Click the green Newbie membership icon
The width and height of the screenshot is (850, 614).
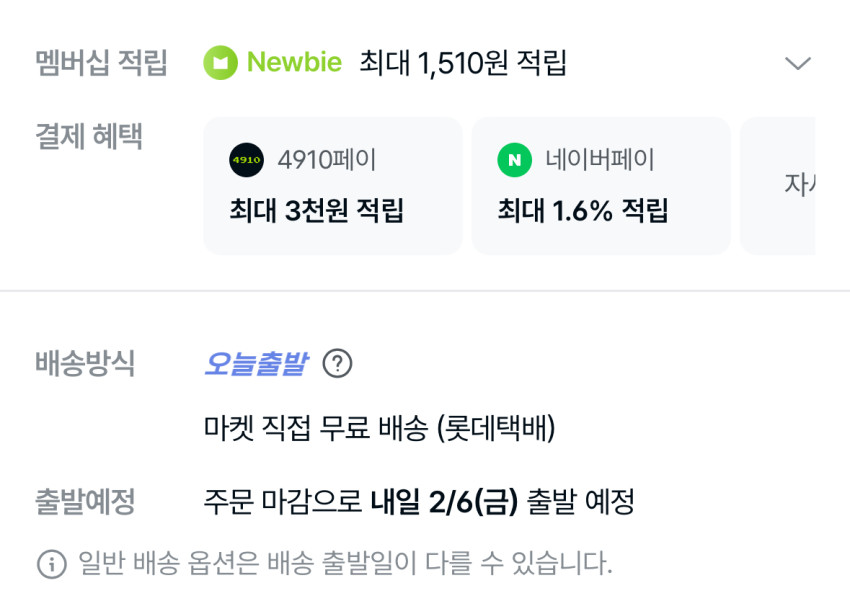(220, 63)
